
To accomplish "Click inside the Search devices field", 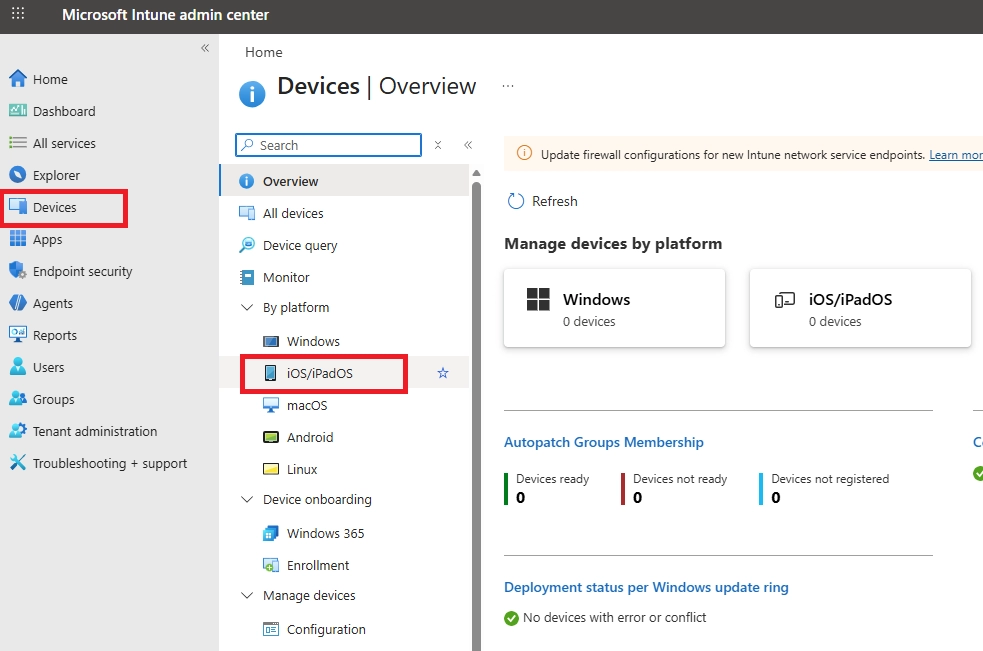I will coord(330,145).
